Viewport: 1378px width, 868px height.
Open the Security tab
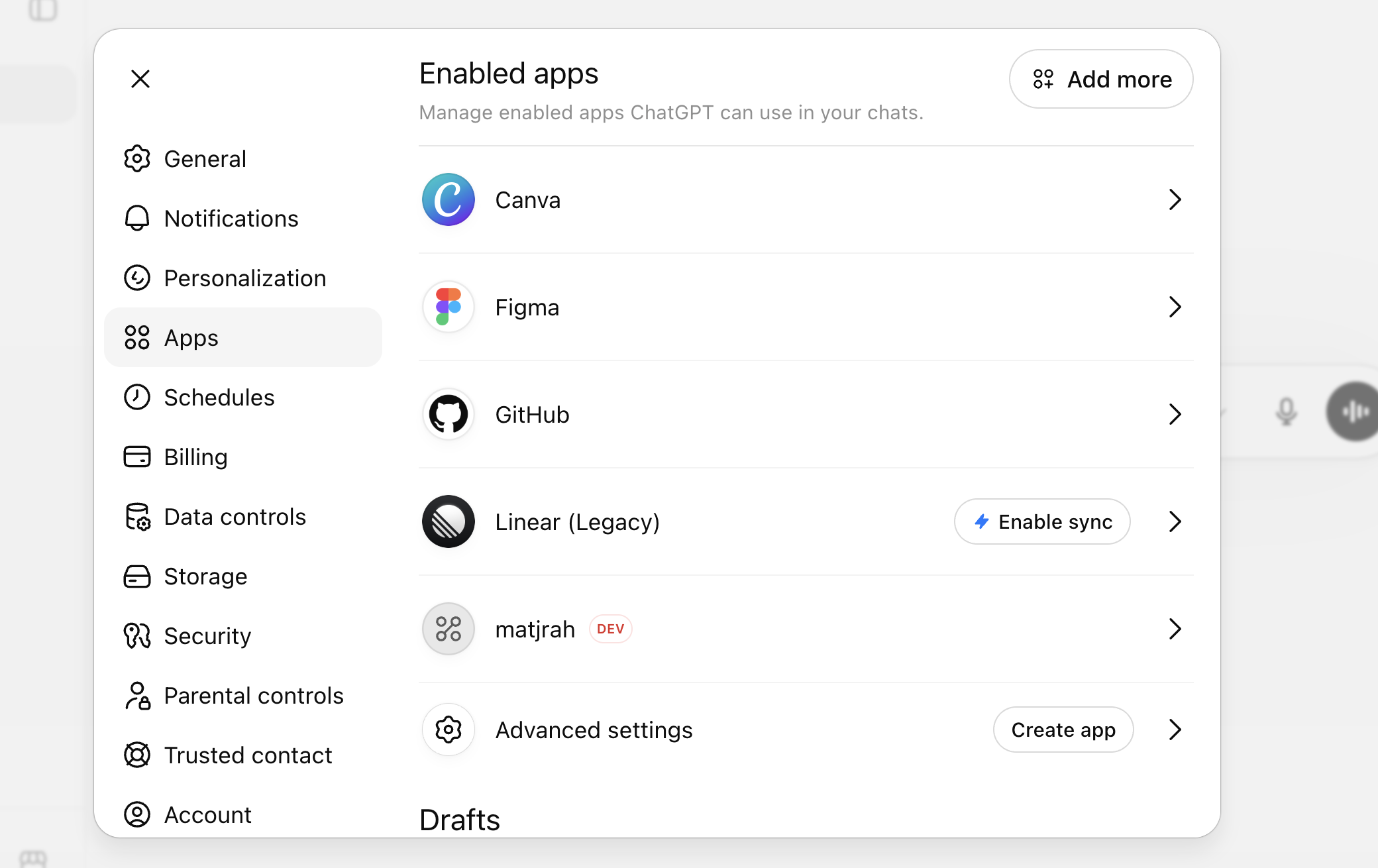tap(243, 635)
